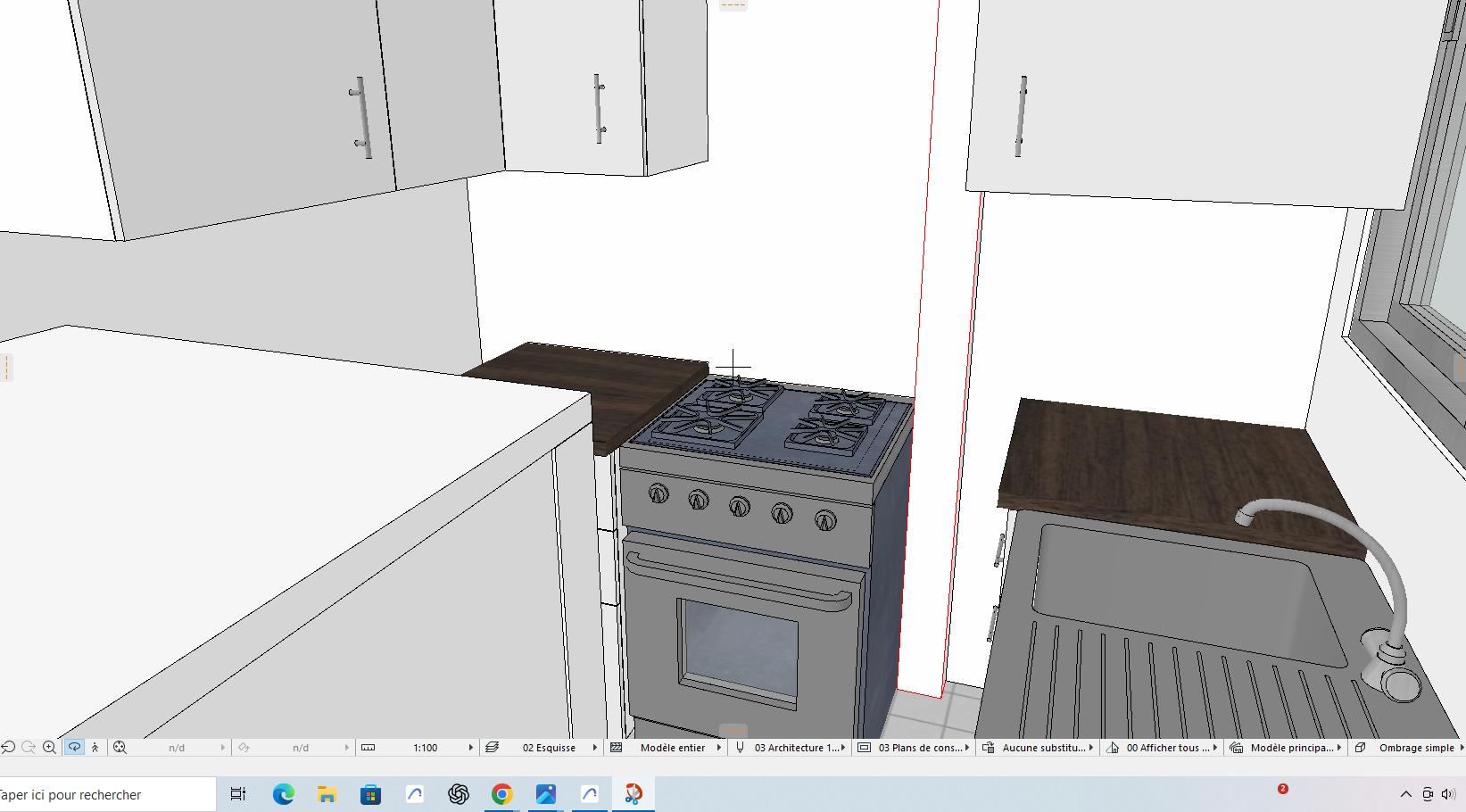1466x812 pixels.
Task: Open File Explorer from the taskbar
Action: tap(327, 794)
